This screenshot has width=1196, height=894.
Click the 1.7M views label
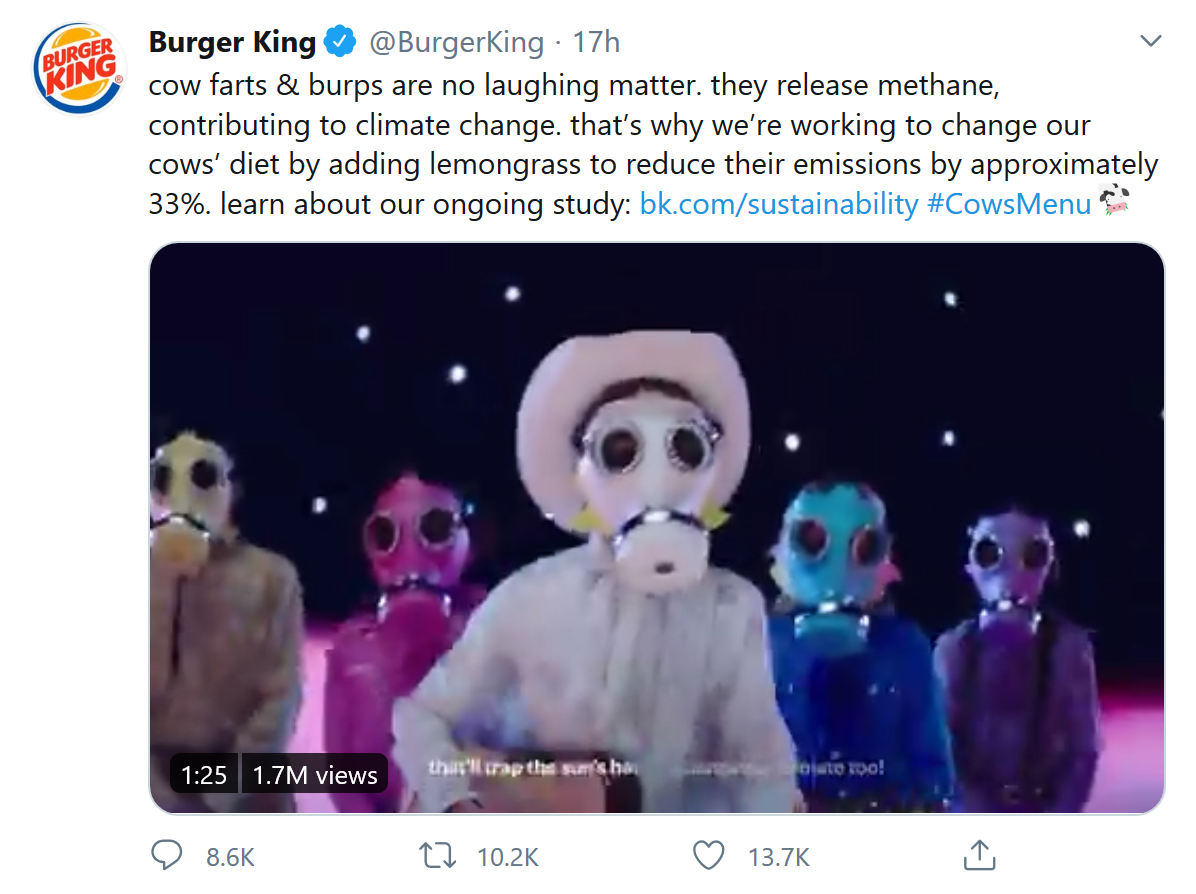[315, 774]
